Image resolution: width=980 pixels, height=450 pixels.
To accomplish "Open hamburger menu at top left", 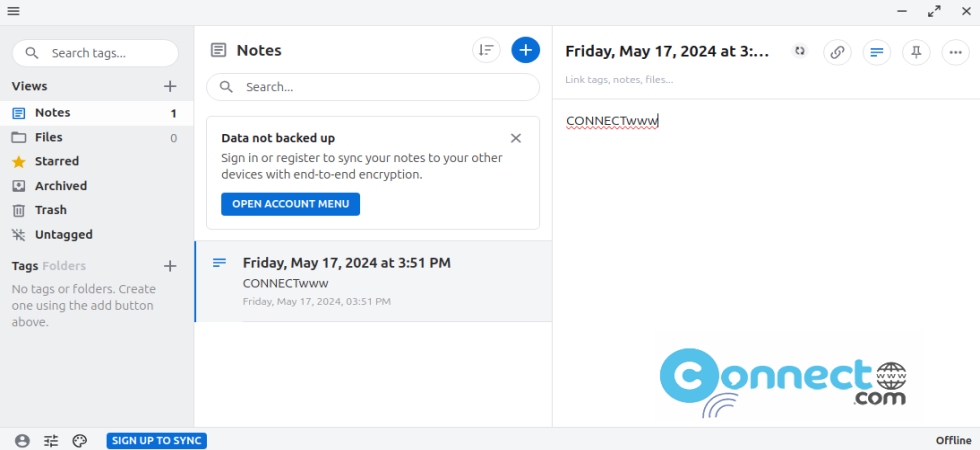I will (x=13, y=11).
